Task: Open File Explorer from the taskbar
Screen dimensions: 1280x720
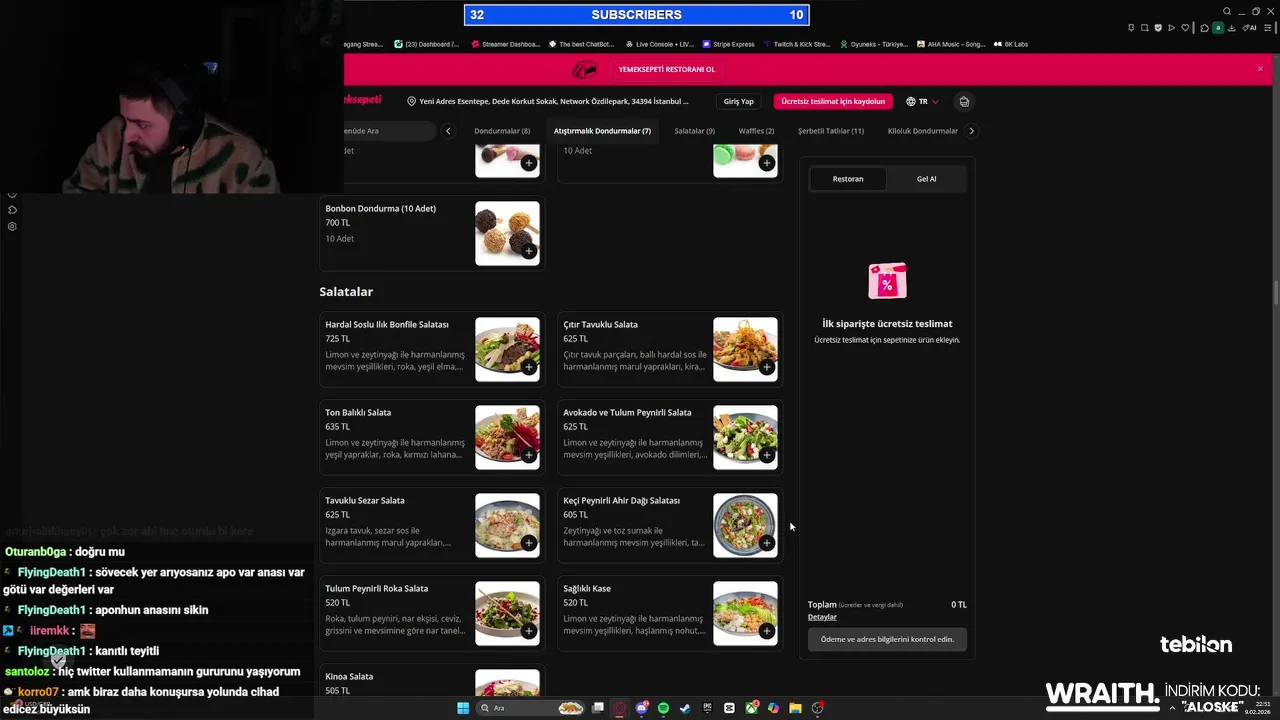Action: point(795,708)
